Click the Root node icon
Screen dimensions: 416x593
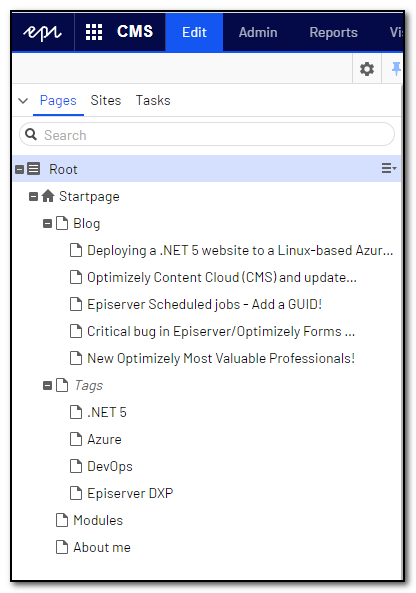tap(34, 169)
